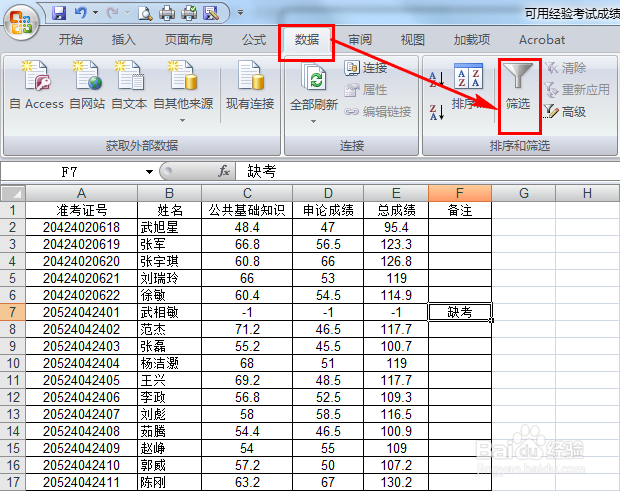Viewport: 620px width, 491px height.
Task: Click the Print icon in quick access
Action: [x=167, y=13]
